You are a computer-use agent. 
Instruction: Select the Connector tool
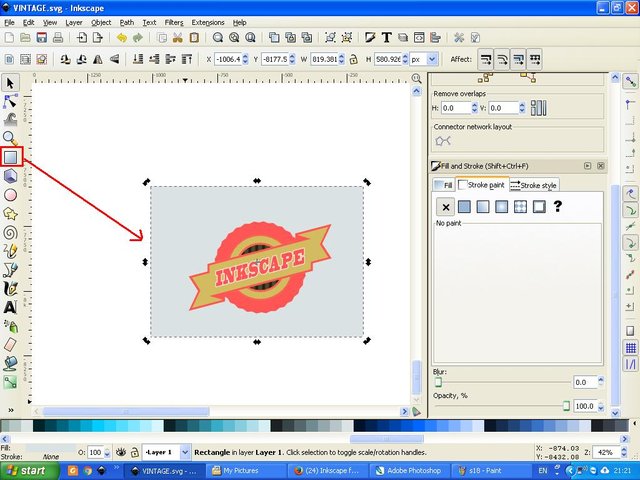(10, 382)
